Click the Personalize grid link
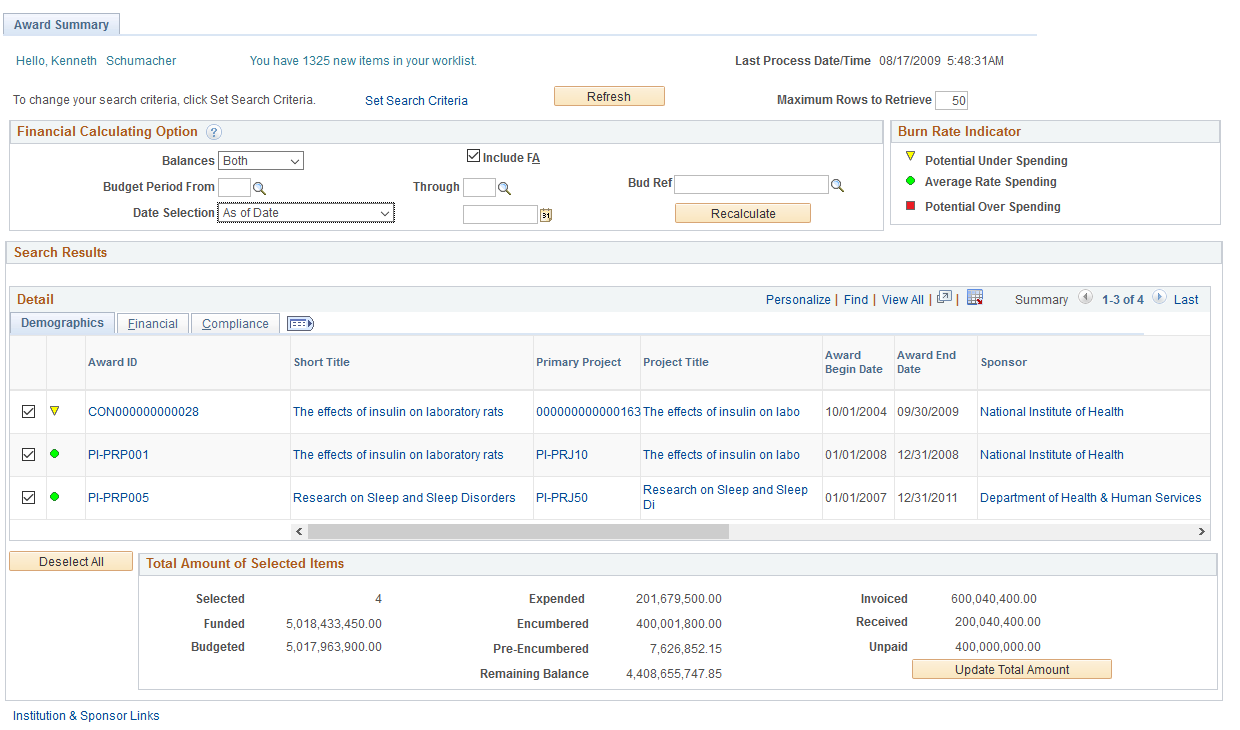The image size is (1240, 730). (798, 300)
